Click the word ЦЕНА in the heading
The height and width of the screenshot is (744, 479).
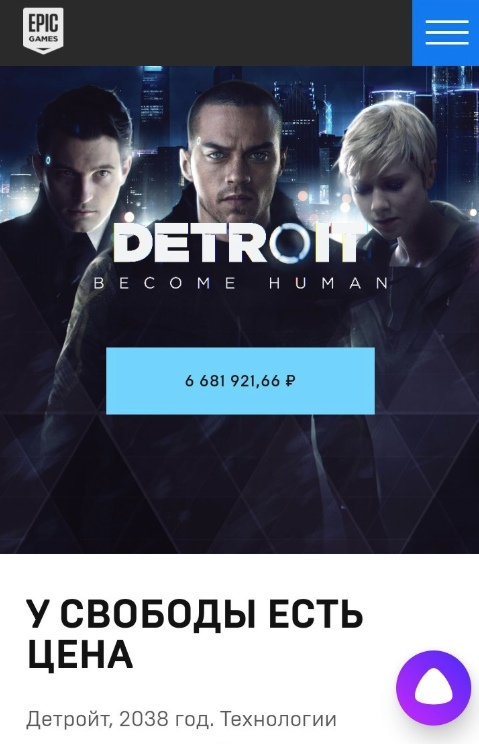(79, 654)
